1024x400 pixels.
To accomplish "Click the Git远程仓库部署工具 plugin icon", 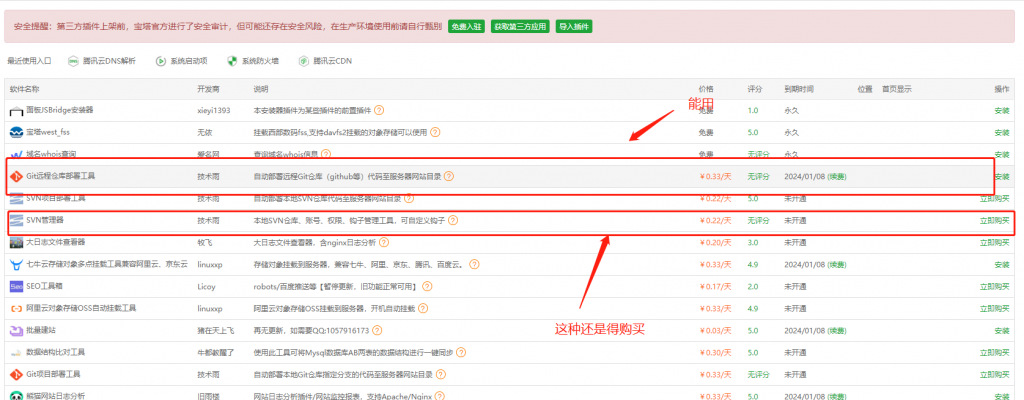I will tap(16, 176).
